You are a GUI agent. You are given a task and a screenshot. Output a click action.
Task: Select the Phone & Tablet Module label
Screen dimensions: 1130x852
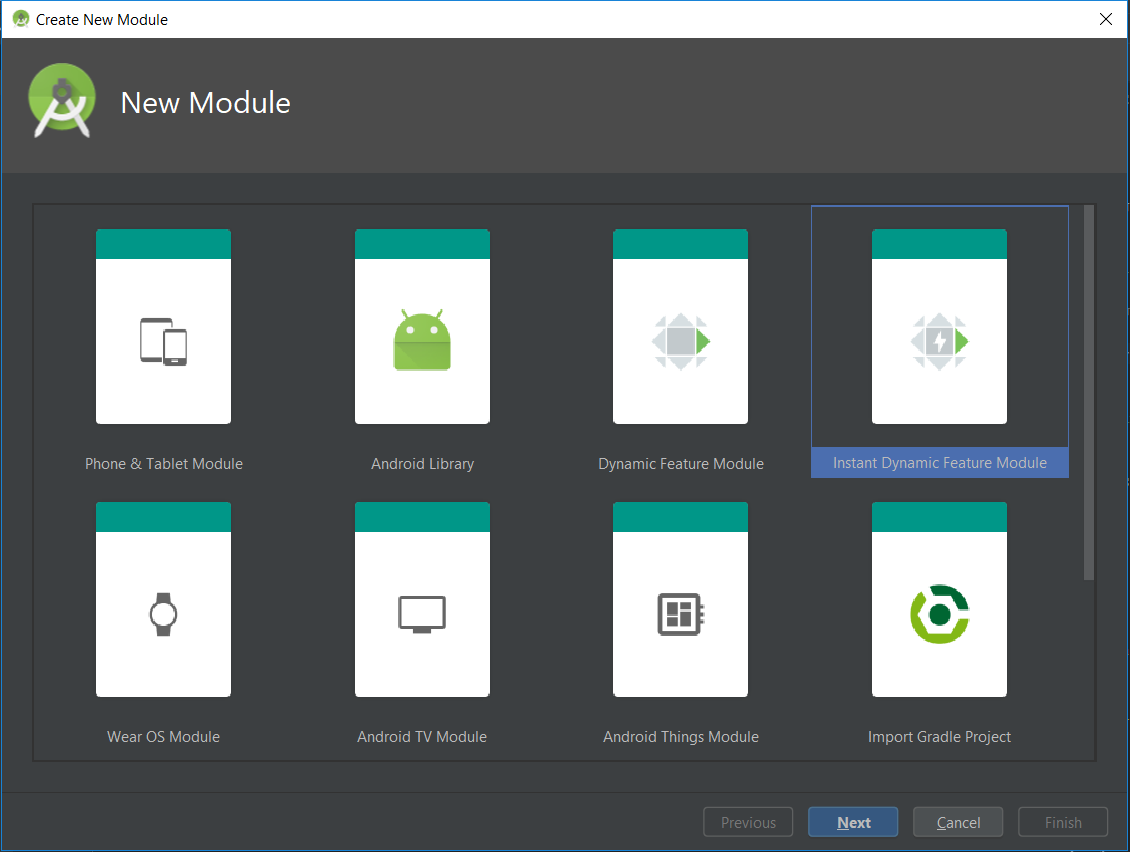(163, 463)
